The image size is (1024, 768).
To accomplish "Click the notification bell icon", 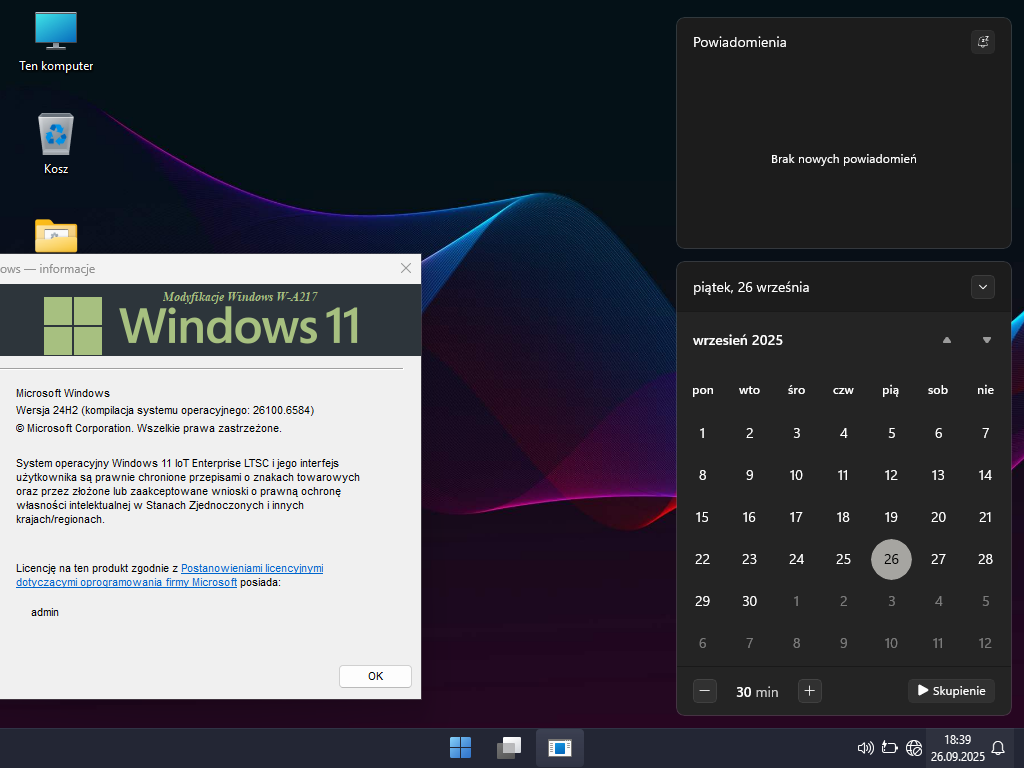I will pyautogui.click(x=998, y=747).
